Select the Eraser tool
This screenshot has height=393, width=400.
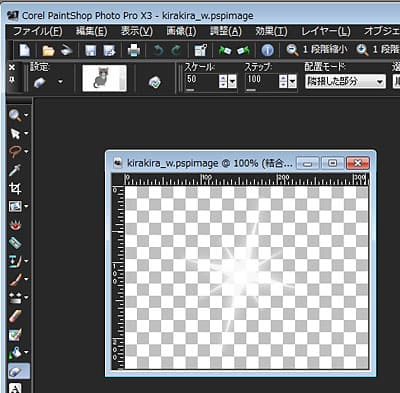(x=15, y=316)
